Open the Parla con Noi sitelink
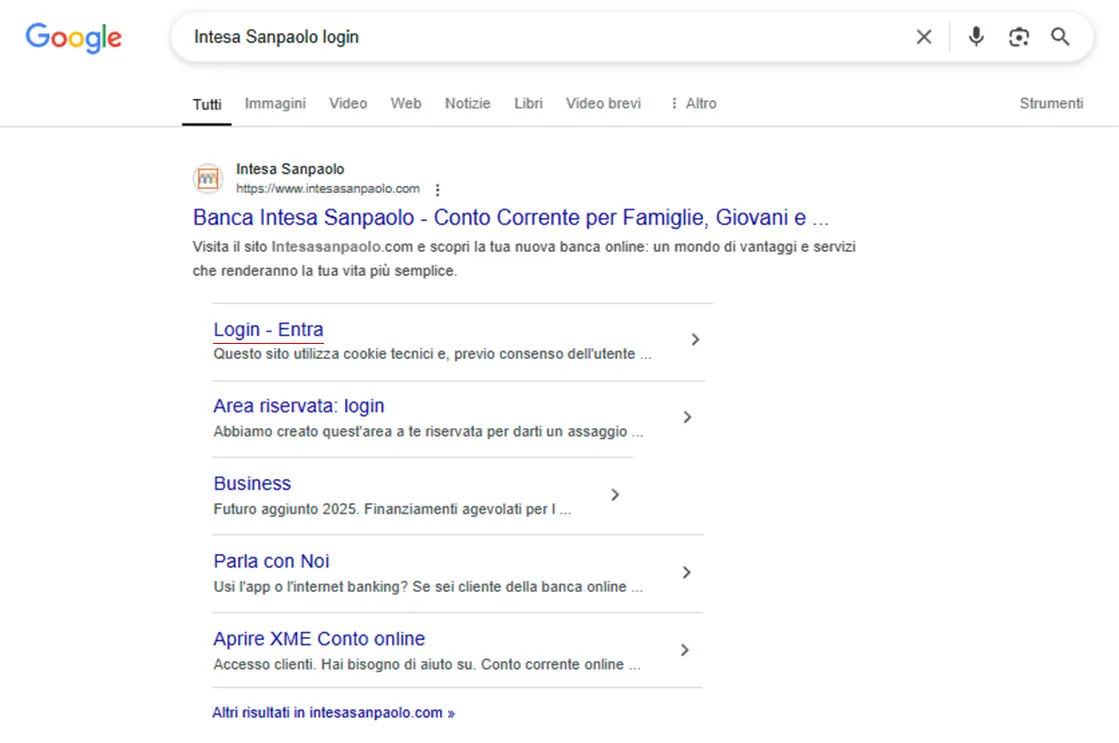 (x=271, y=561)
